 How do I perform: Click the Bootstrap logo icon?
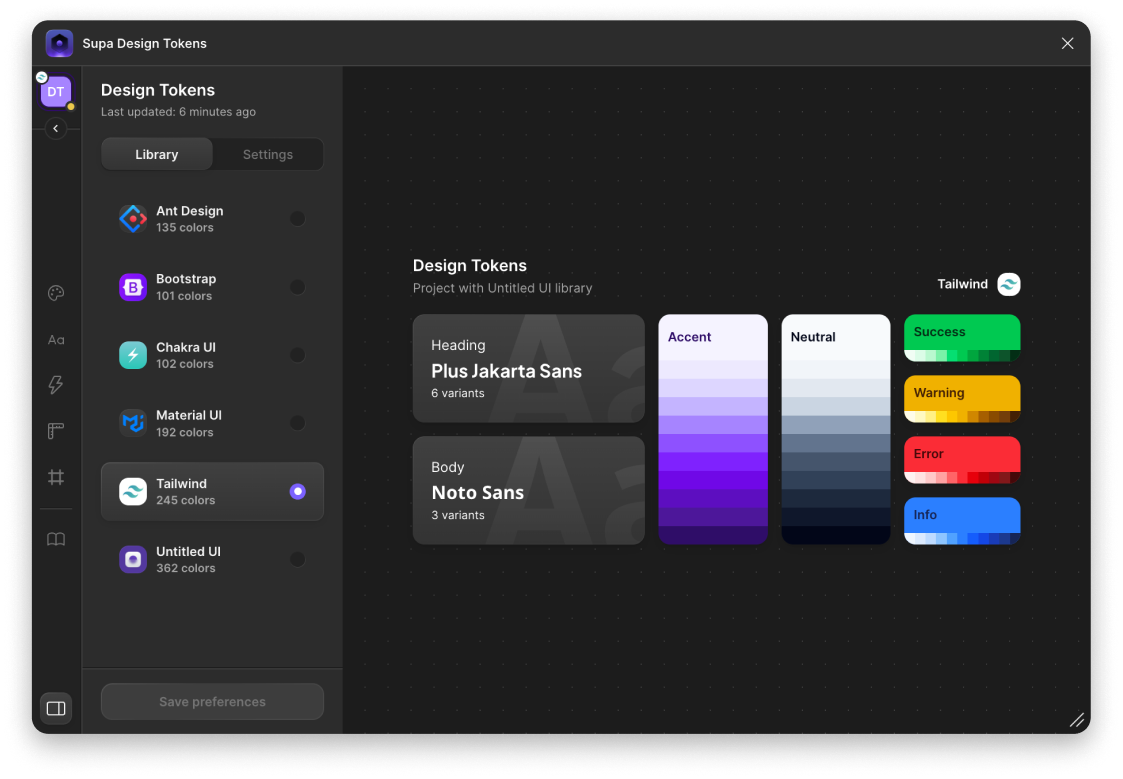(132, 287)
